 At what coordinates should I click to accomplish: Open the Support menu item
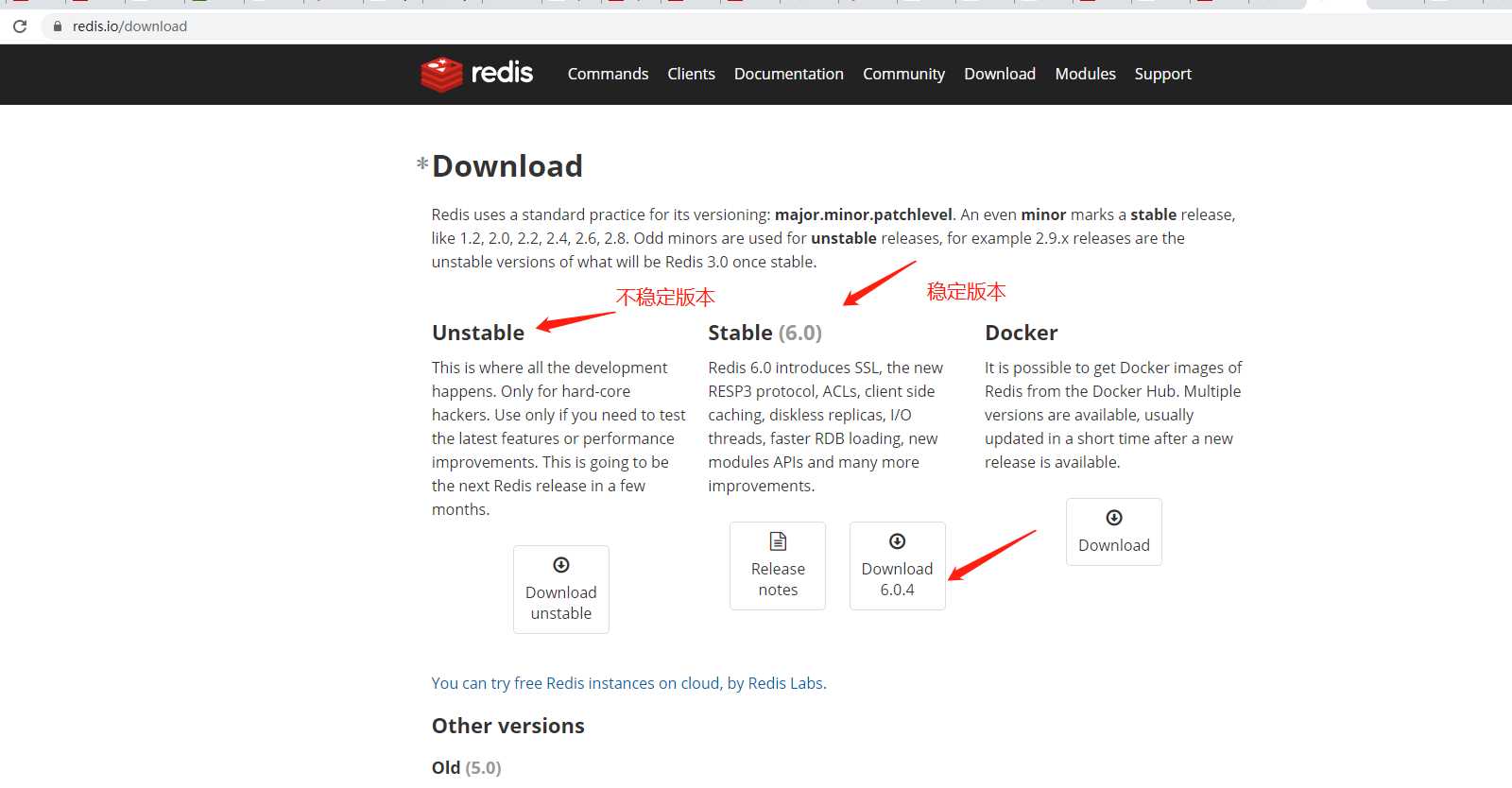[1162, 74]
